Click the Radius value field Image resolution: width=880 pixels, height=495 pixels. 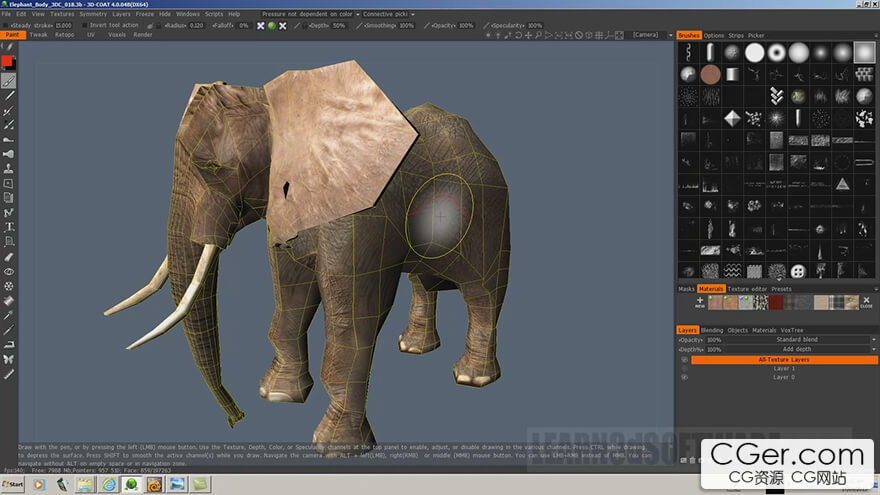[196, 25]
